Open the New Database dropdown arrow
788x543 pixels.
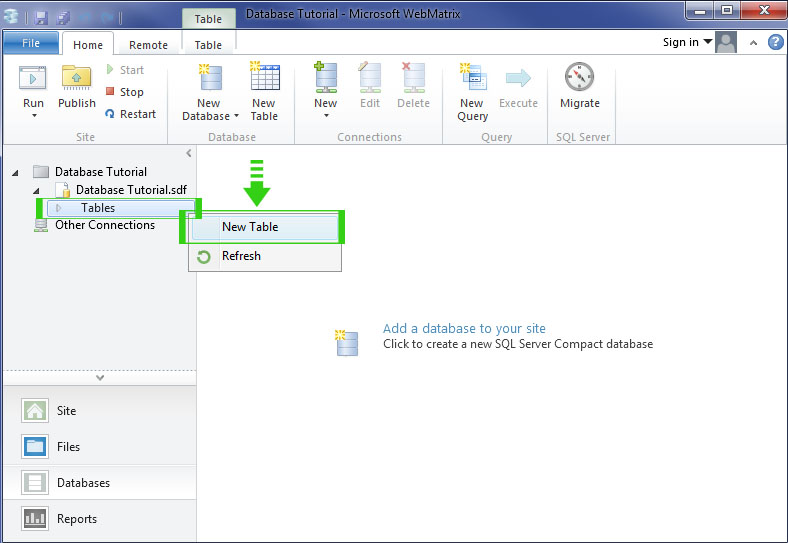point(236,116)
